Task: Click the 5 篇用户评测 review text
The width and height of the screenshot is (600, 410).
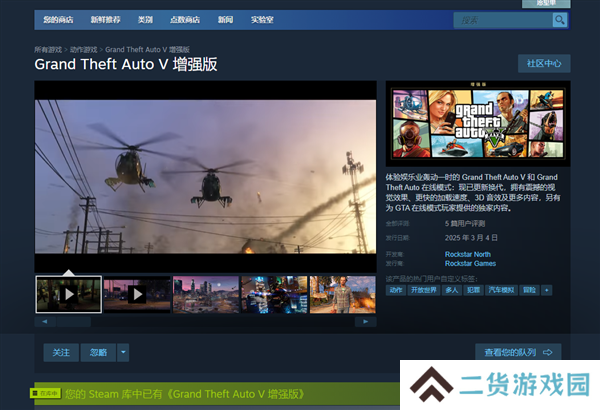Action: click(x=465, y=224)
